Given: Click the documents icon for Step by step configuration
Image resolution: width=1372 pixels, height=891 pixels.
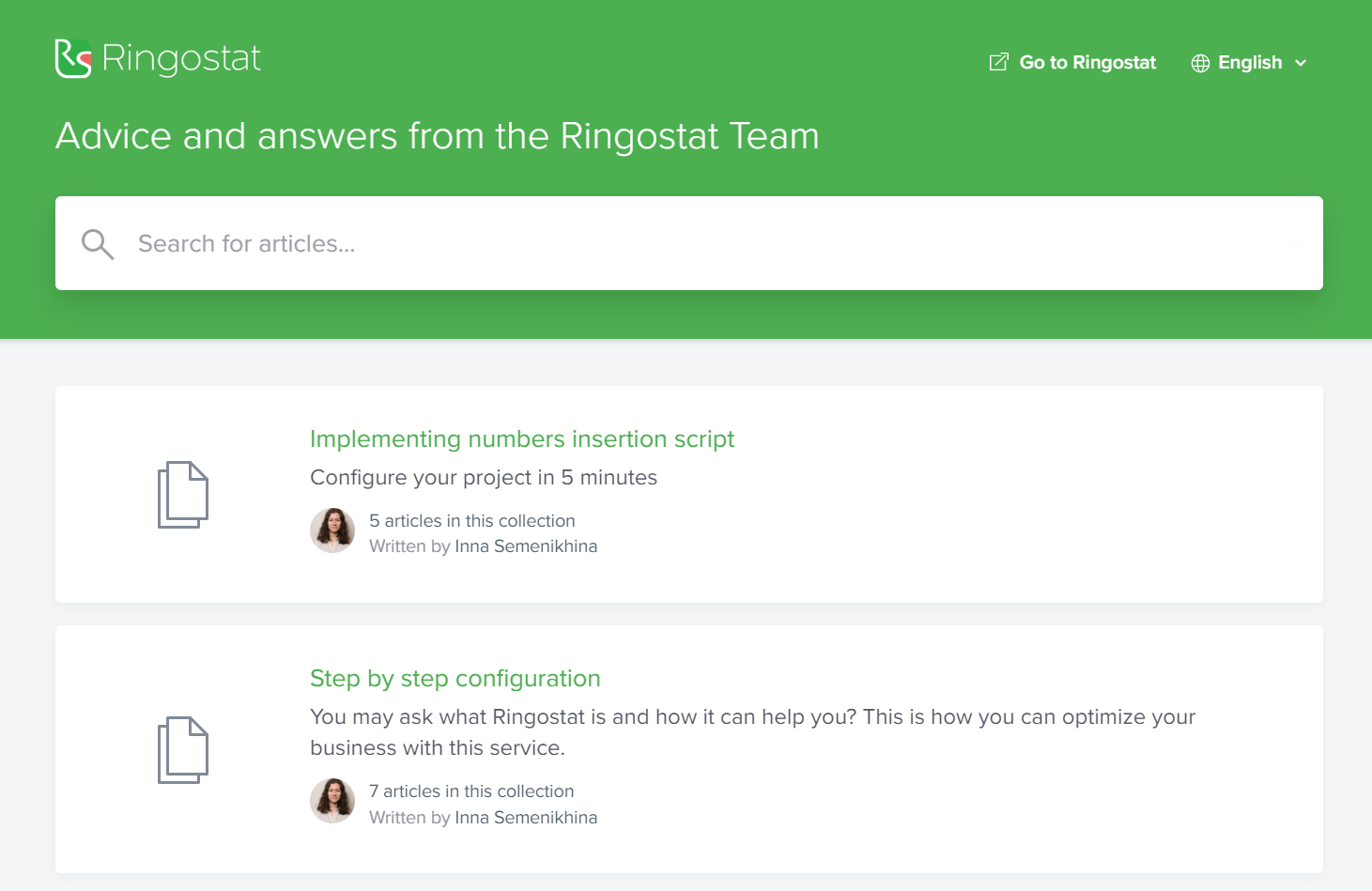Looking at the screenshot, I should point(182,750).
